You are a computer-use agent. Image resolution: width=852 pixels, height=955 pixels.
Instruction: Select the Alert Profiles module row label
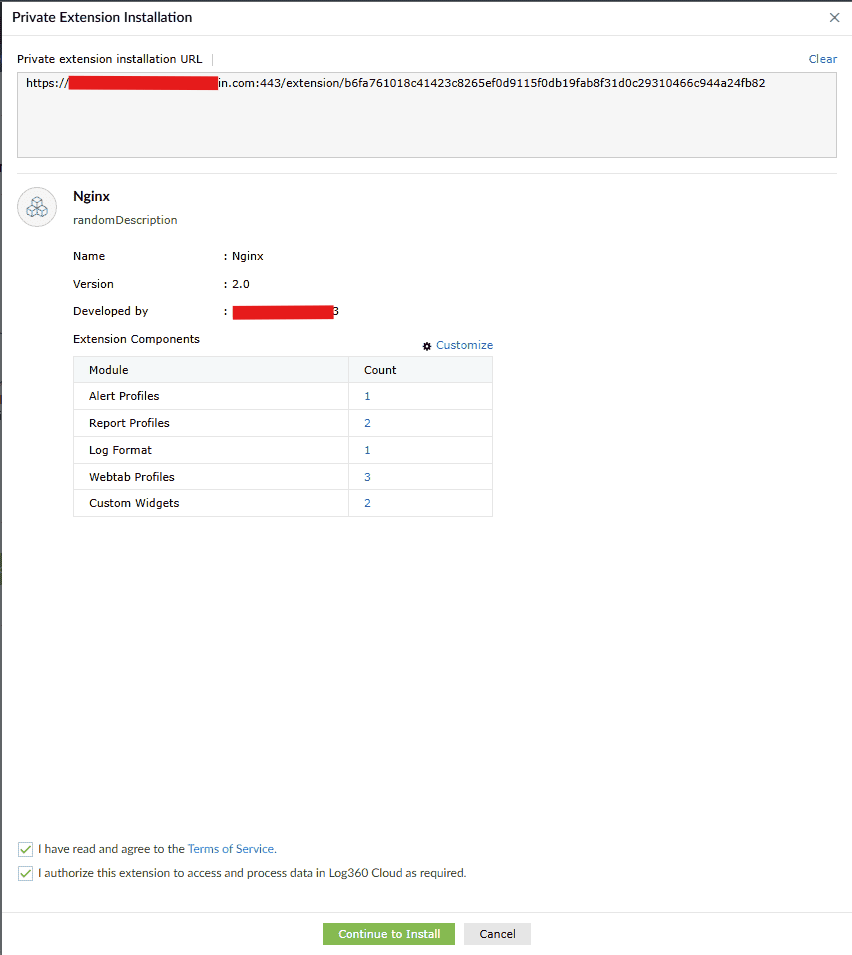[x=124, y=396]
